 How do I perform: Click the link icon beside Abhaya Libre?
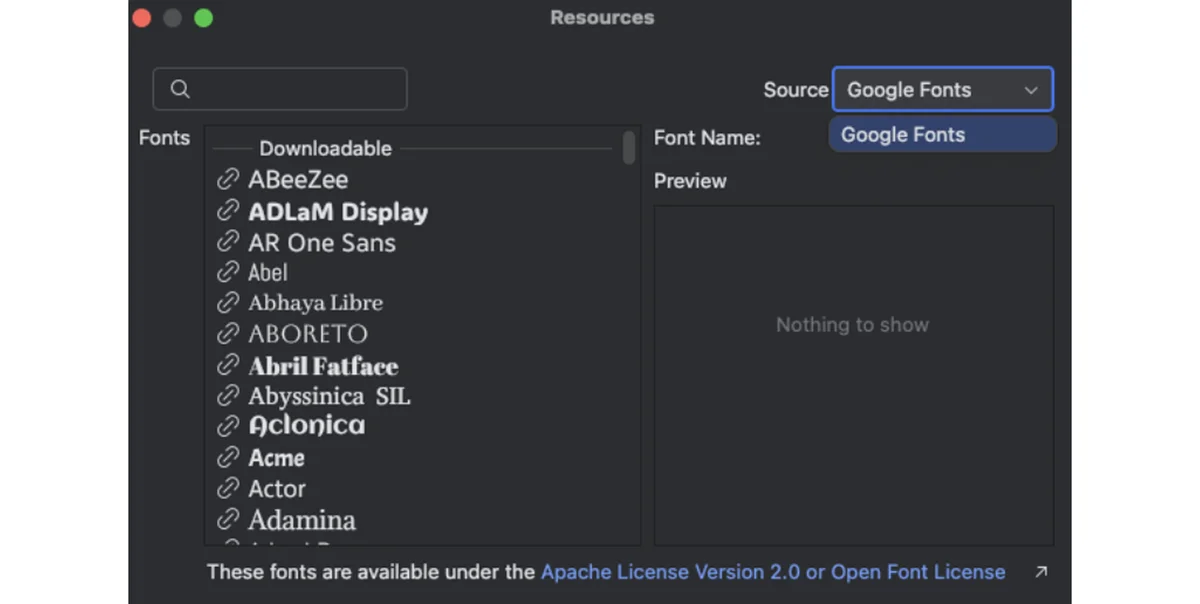click(x=228, y=302)
